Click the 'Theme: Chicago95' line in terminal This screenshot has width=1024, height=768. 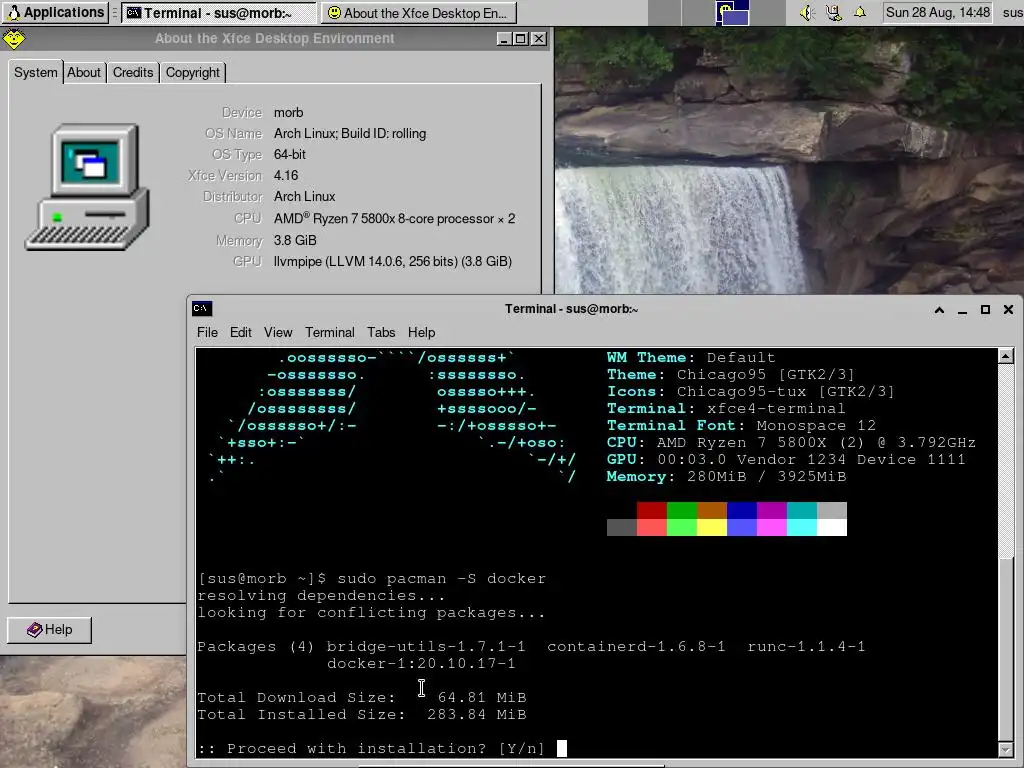pos(731,374)
